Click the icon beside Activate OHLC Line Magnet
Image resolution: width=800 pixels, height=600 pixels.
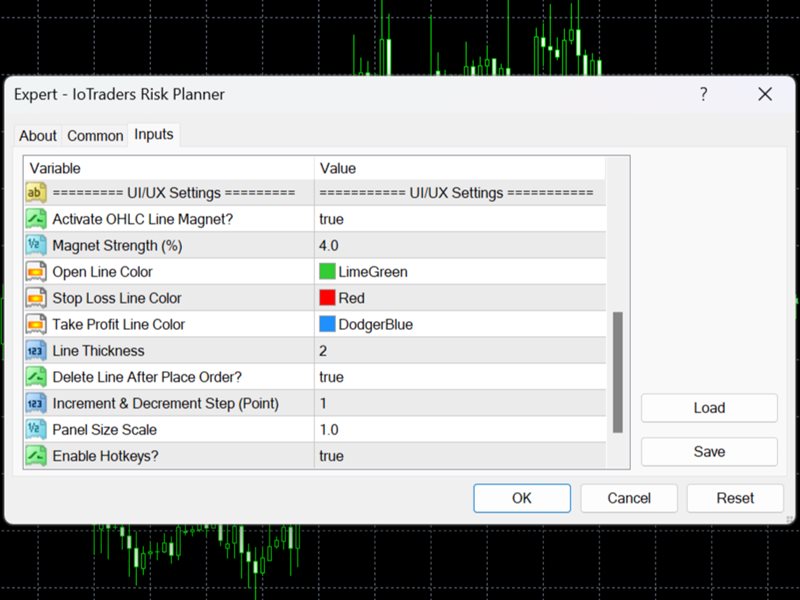(36, 219)
